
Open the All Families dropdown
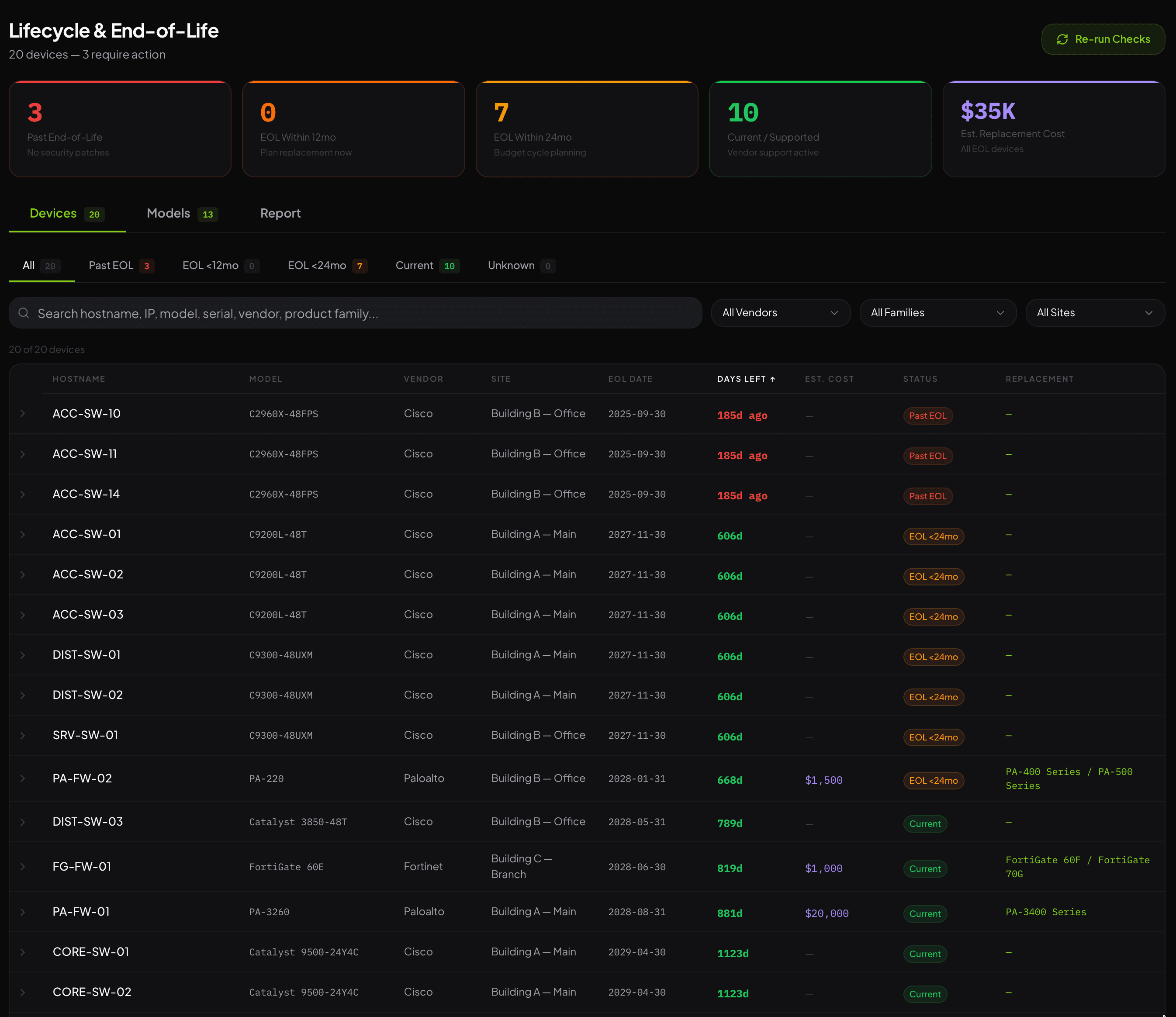pyautogui.click(x=937, y=313)
